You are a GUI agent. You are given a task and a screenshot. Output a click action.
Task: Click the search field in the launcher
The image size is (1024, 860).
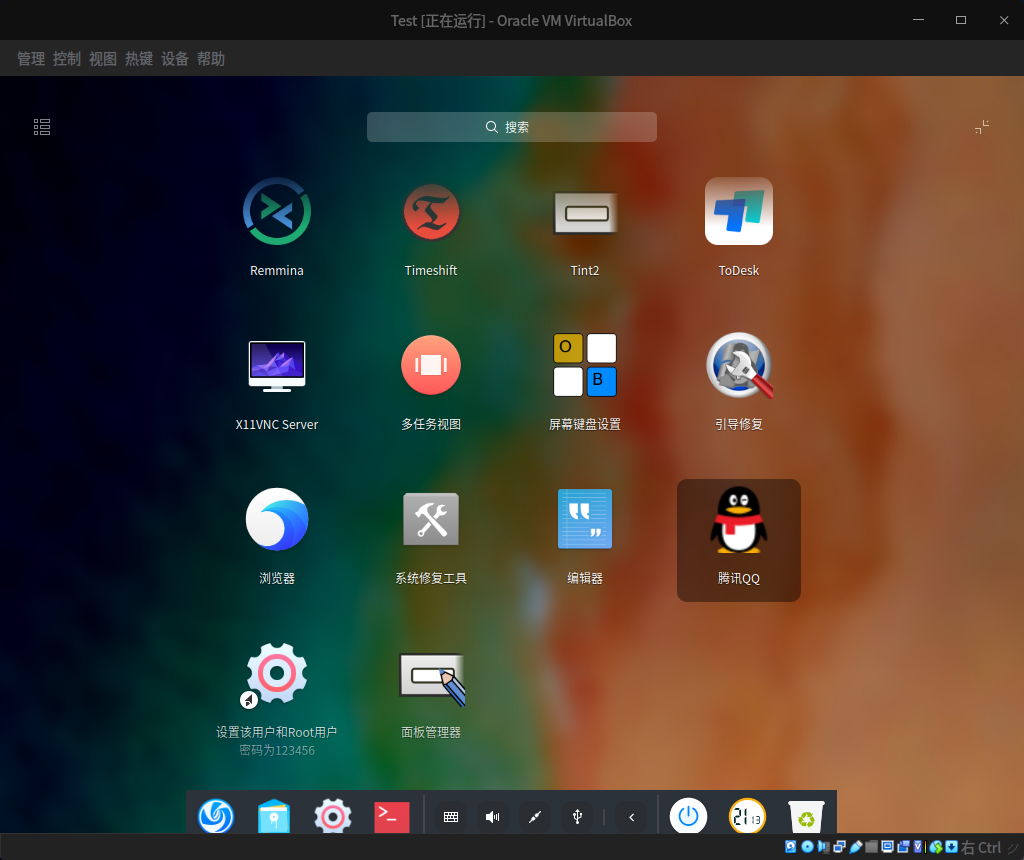[512, 127]
